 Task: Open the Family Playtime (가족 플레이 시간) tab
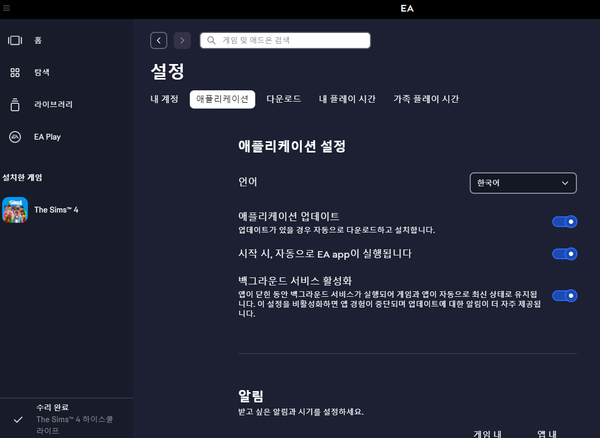(x=426, y=99)
